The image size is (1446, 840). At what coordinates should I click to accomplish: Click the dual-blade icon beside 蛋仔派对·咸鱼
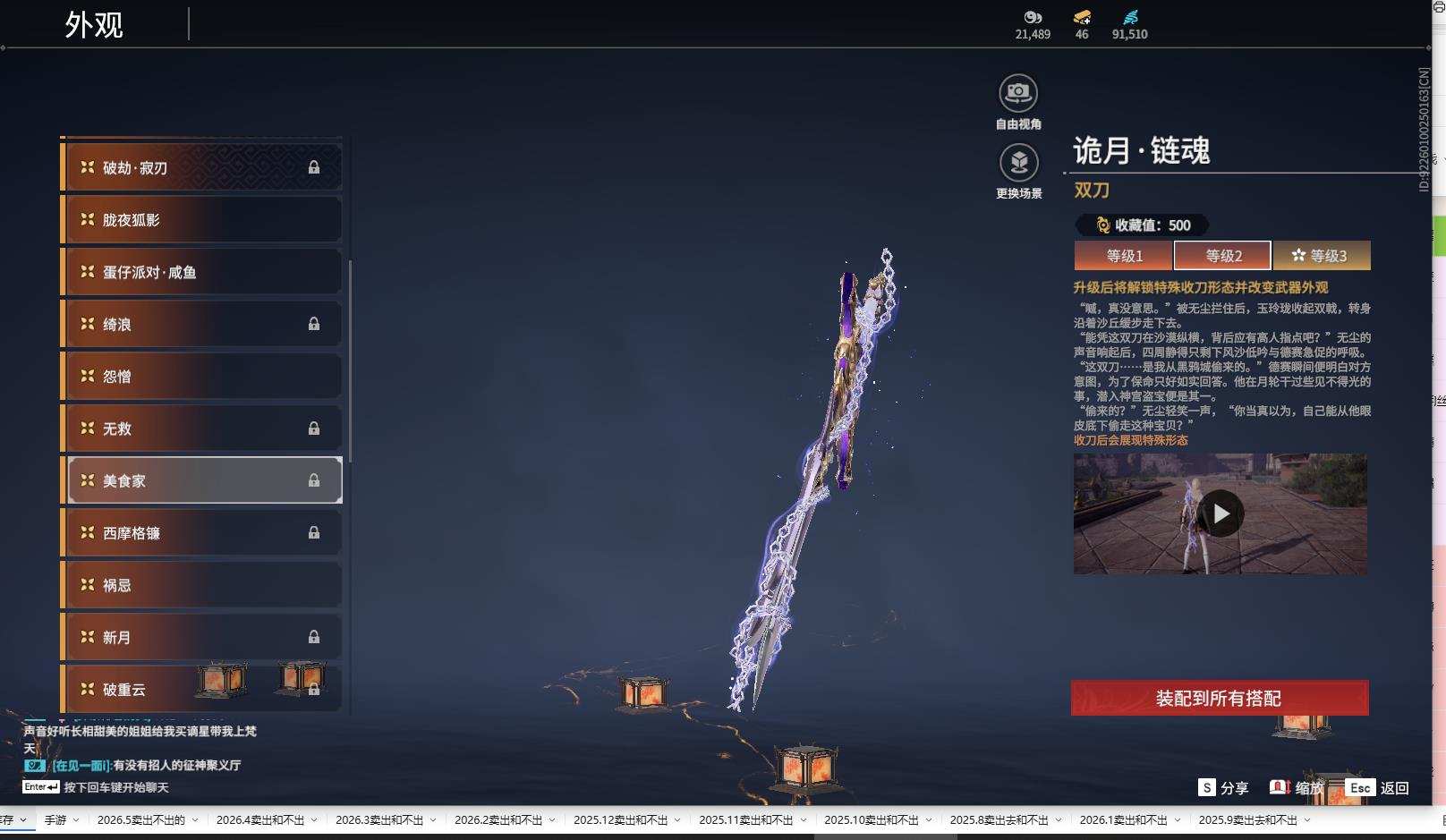(88, 271)
